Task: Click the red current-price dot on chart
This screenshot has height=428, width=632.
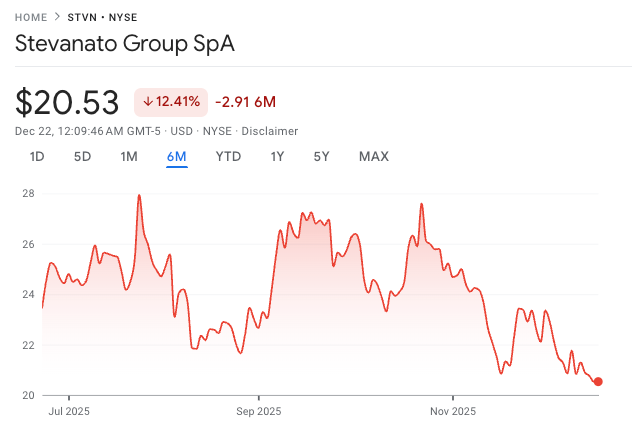Action: click(x=598, y=381)
